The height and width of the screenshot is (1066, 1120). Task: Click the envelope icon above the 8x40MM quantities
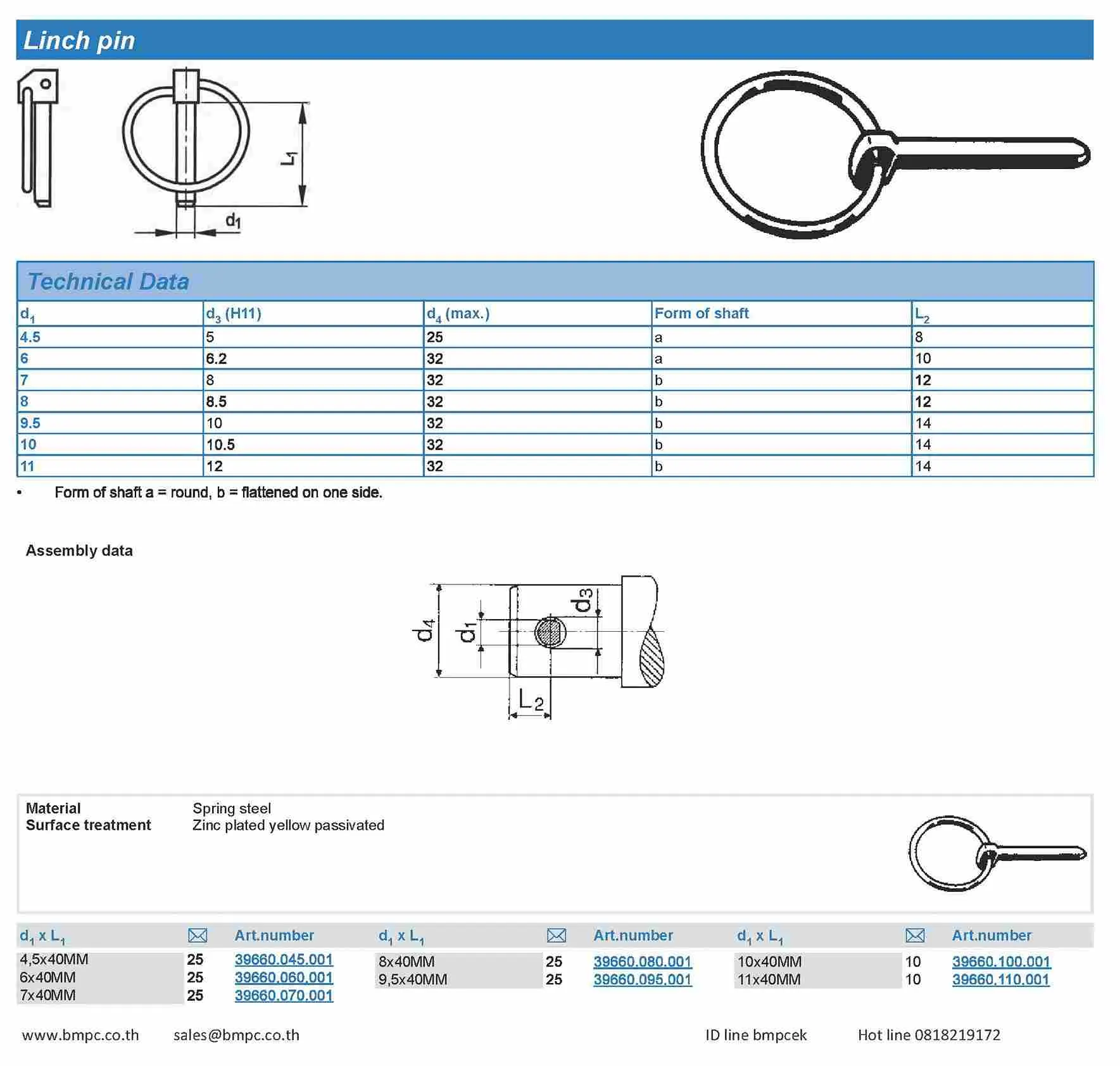click(557, 936)
